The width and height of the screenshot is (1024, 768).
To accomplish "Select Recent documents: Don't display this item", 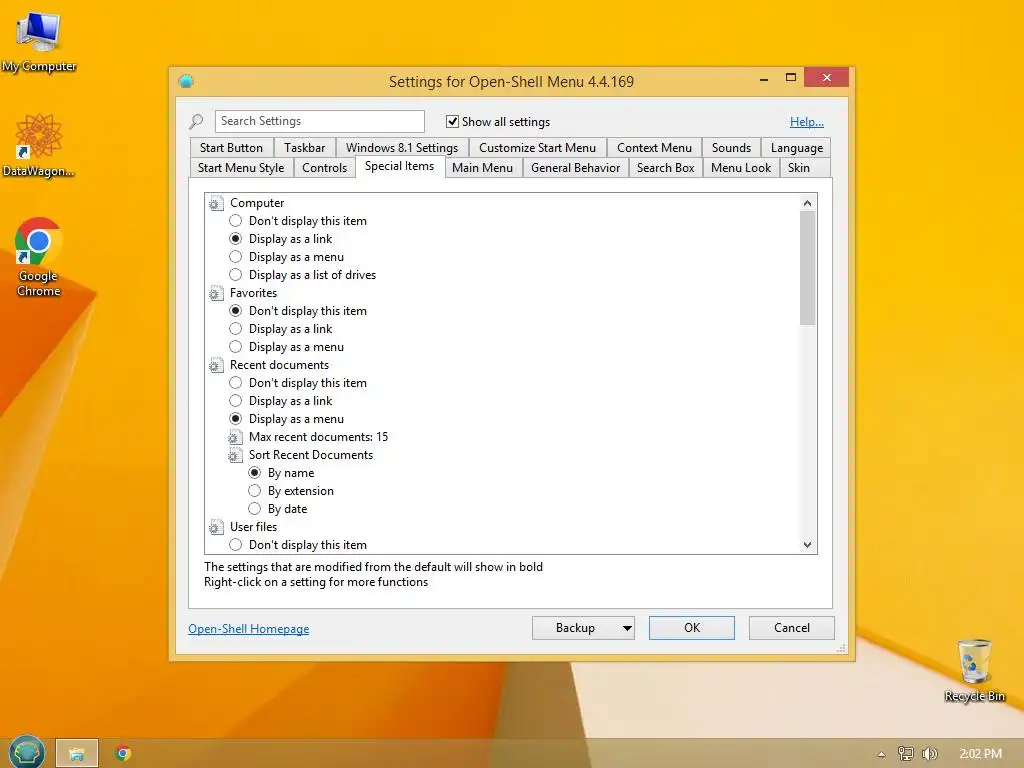I will (x=236, y=383).
